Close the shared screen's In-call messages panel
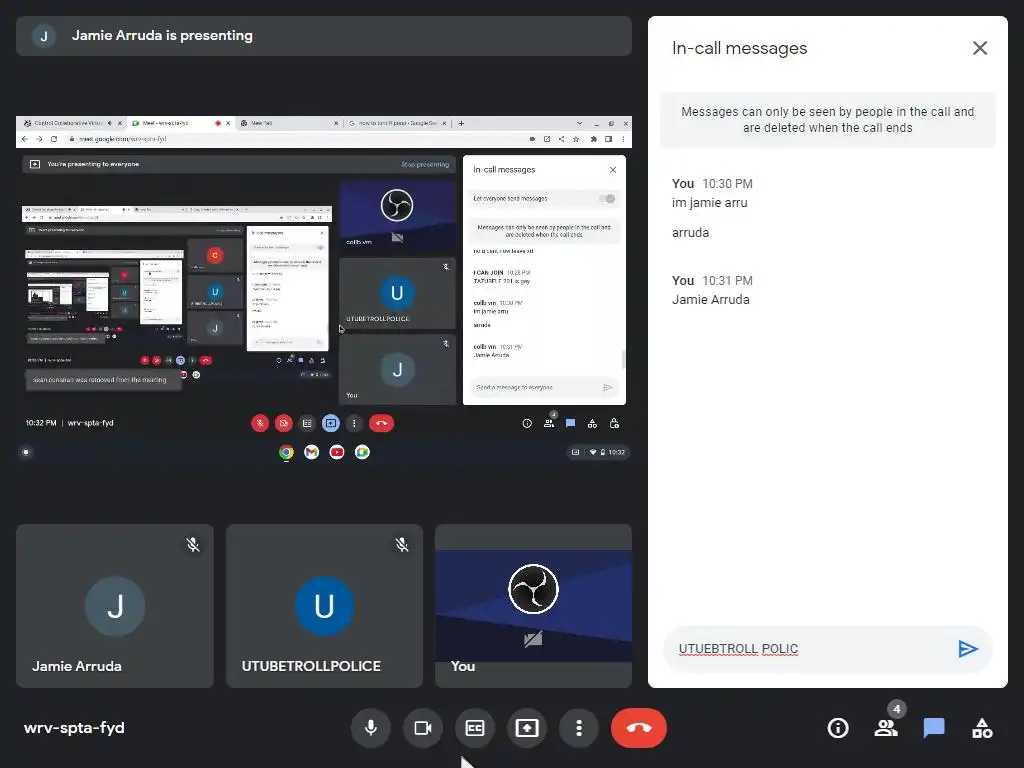1024x768 pixels. pyautogui.click(x=613, y=170)
